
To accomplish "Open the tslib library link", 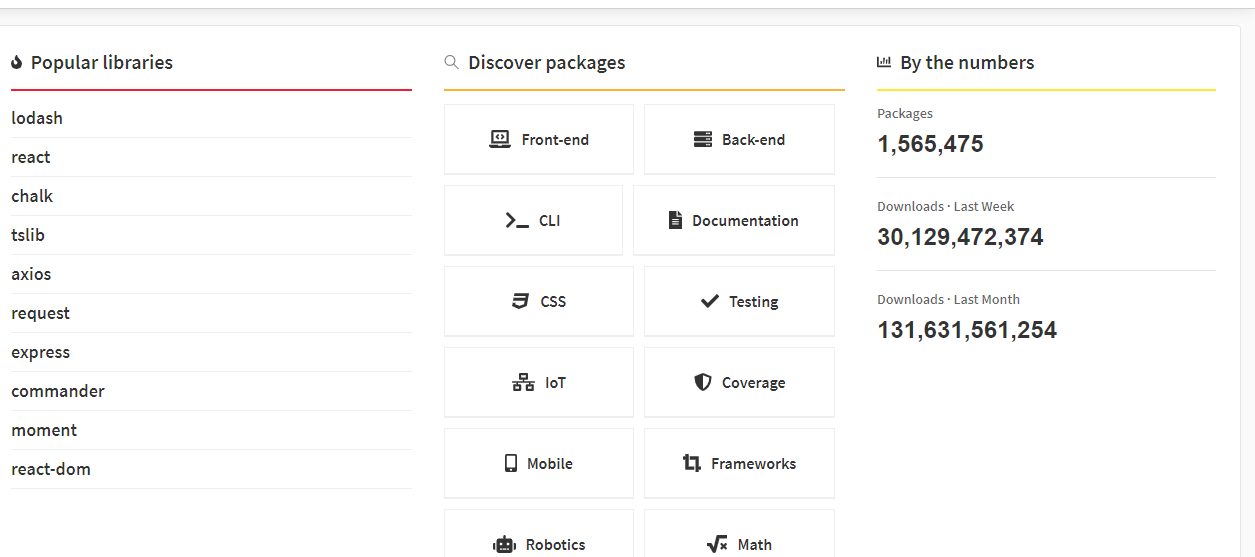I will click(x=28, y=235).
